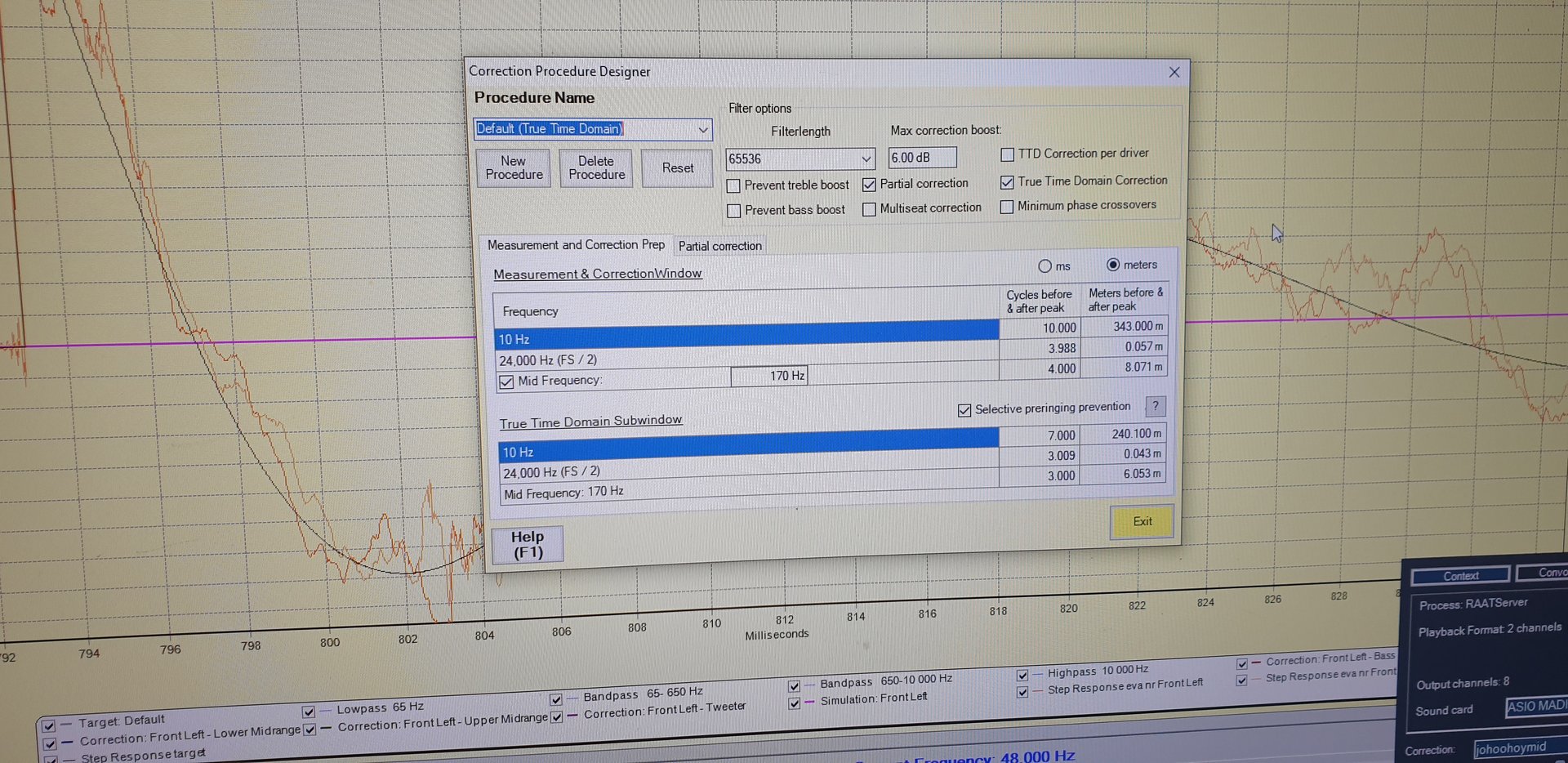Select the ms radio button
This screenshot has height=763, width=1568.
click(1045, 266)
